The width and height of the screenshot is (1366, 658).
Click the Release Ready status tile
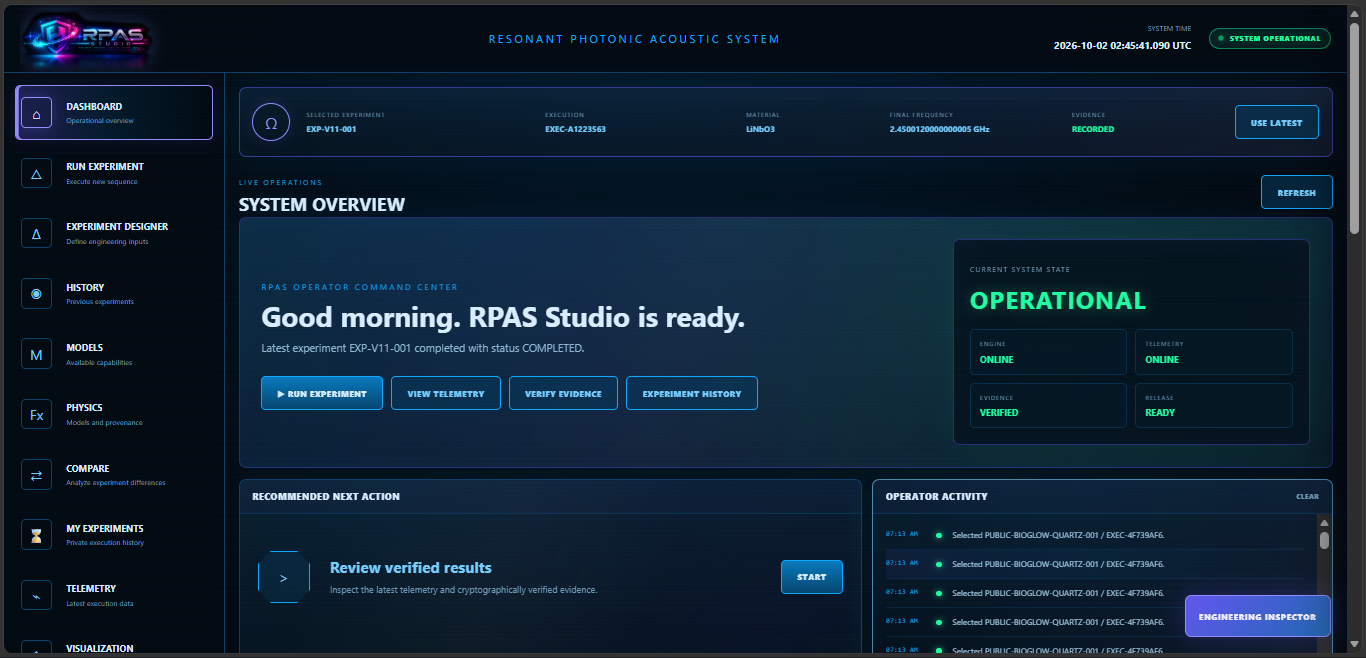[x=1213, y=405]
